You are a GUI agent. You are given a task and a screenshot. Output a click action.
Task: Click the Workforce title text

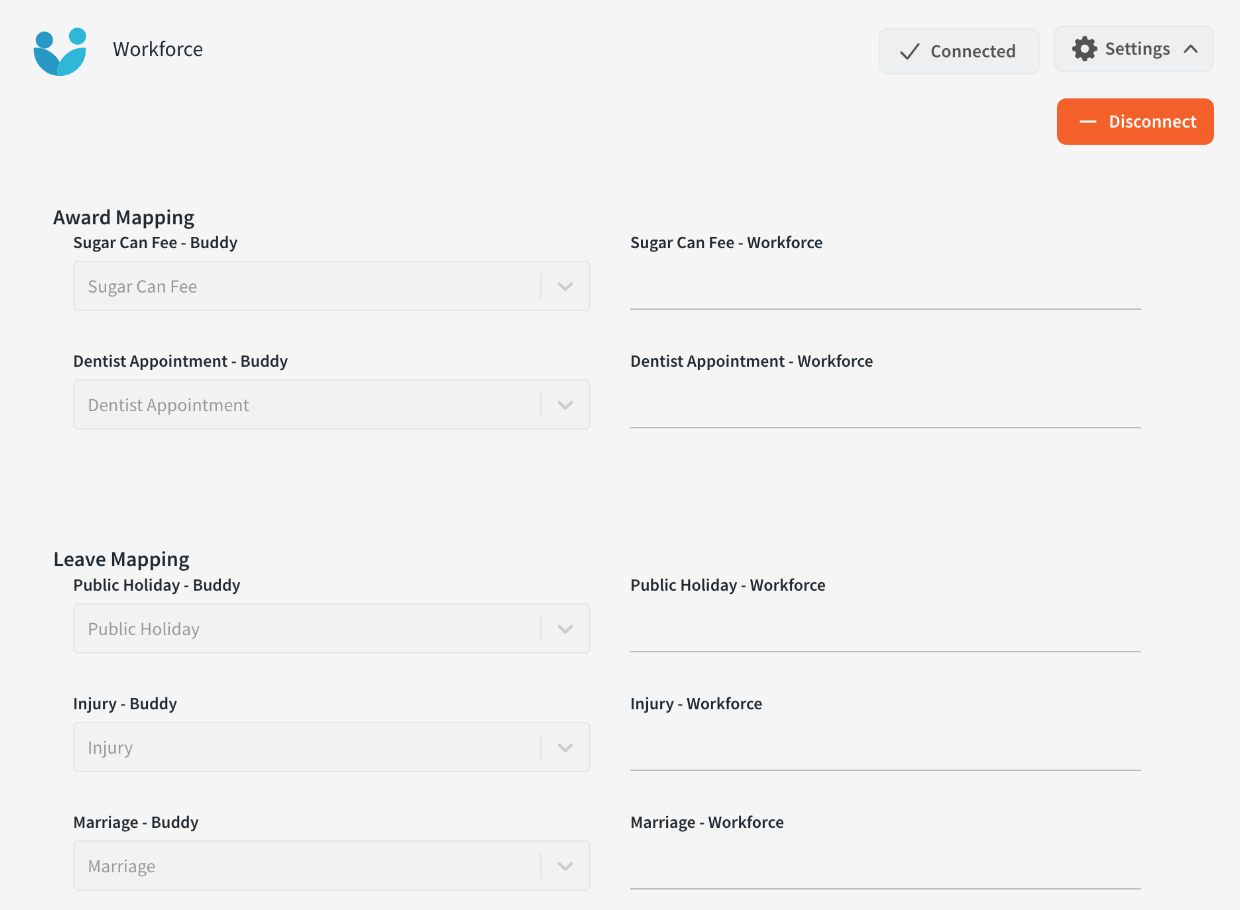coord(158,49)
